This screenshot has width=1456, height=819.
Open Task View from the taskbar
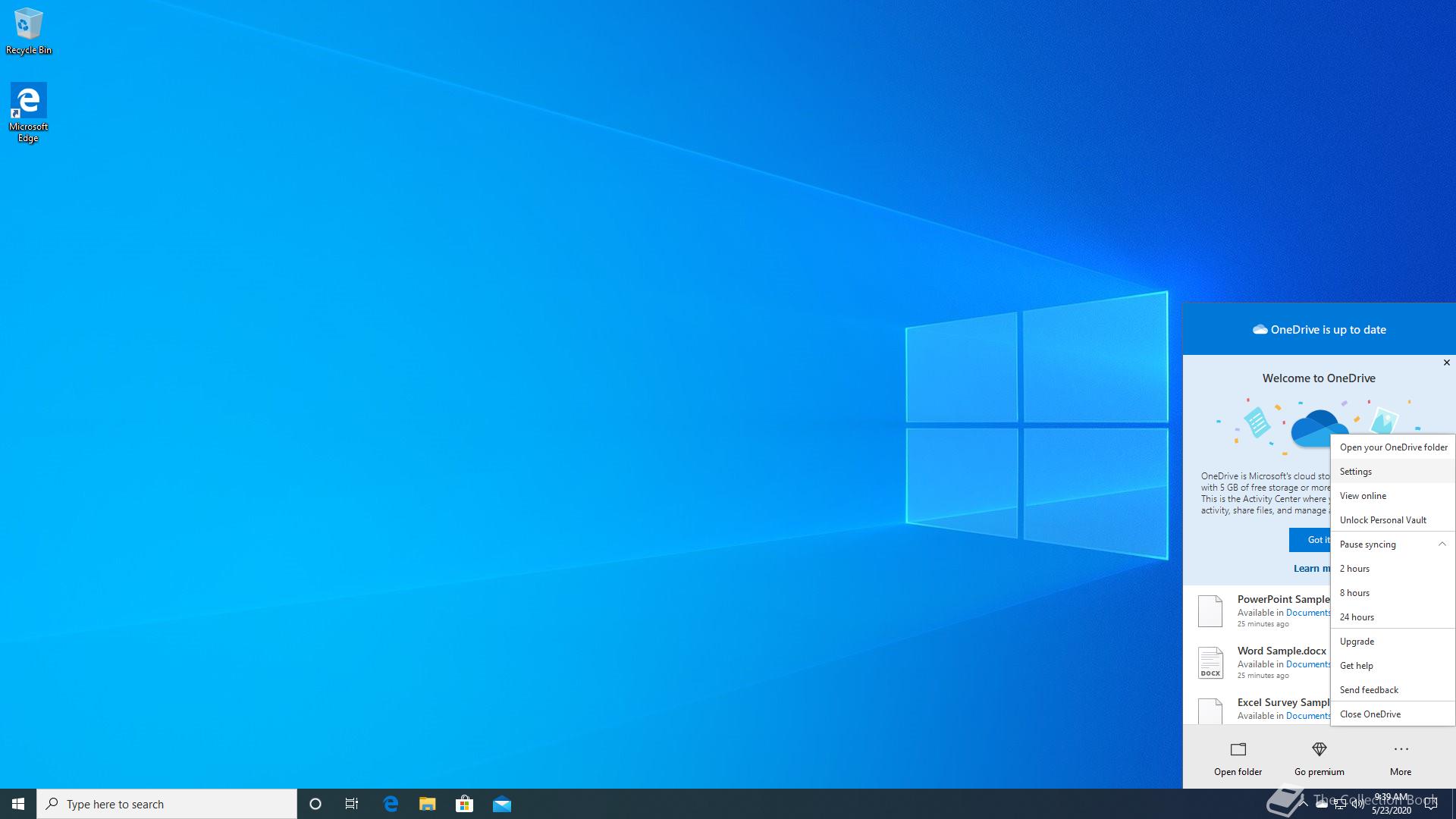(352, 804)
